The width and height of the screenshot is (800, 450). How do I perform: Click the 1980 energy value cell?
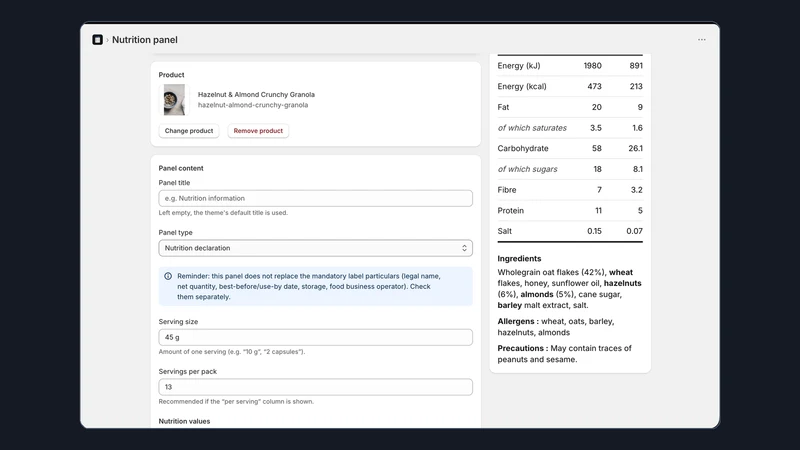(x=592, y=66)
